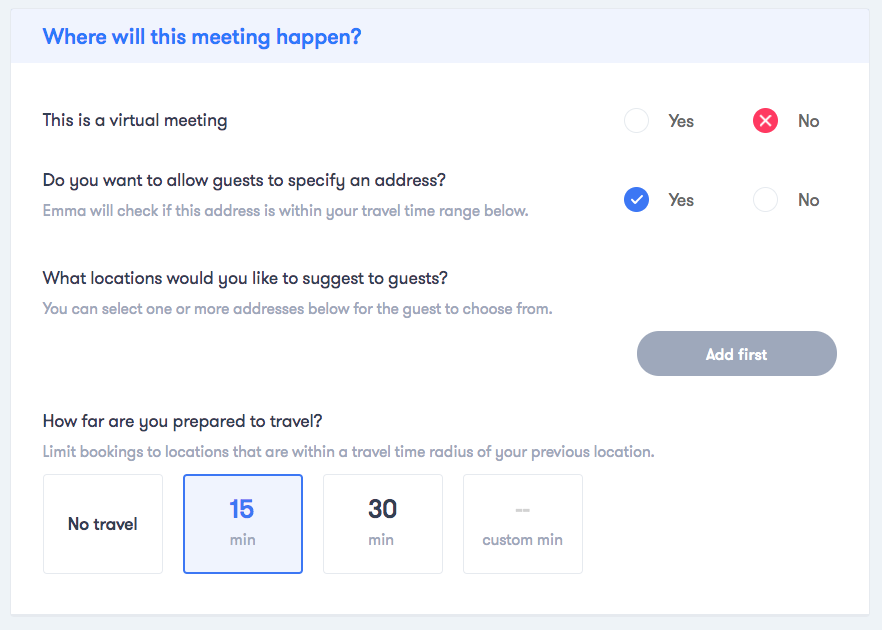
Task: Click the 'What locations would you like to suggest' label
Action: [x=245, y=278]
